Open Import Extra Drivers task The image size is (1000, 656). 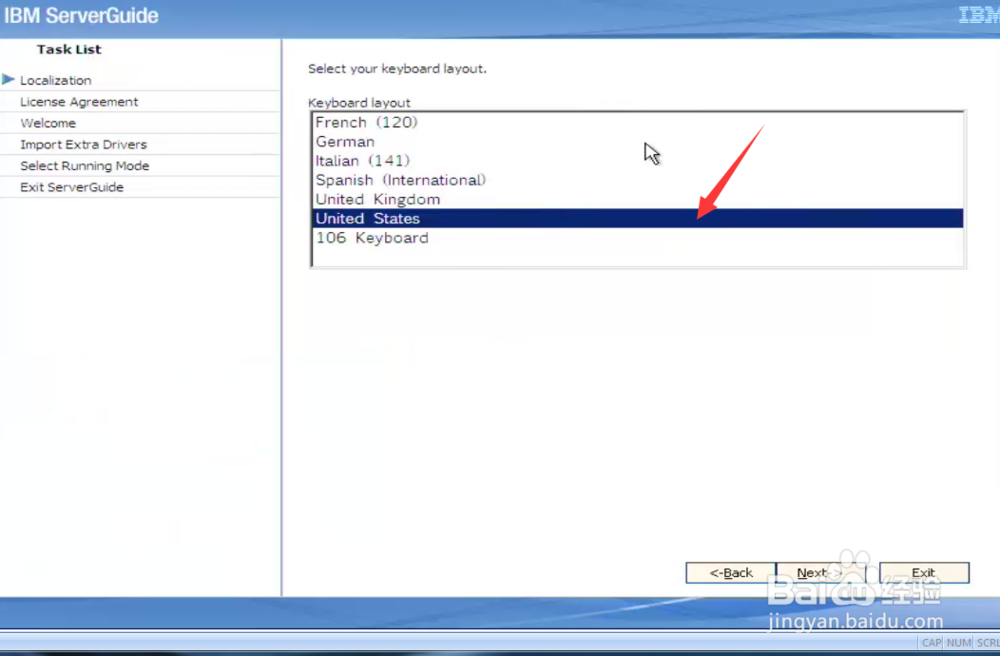[x=84, y=145]
